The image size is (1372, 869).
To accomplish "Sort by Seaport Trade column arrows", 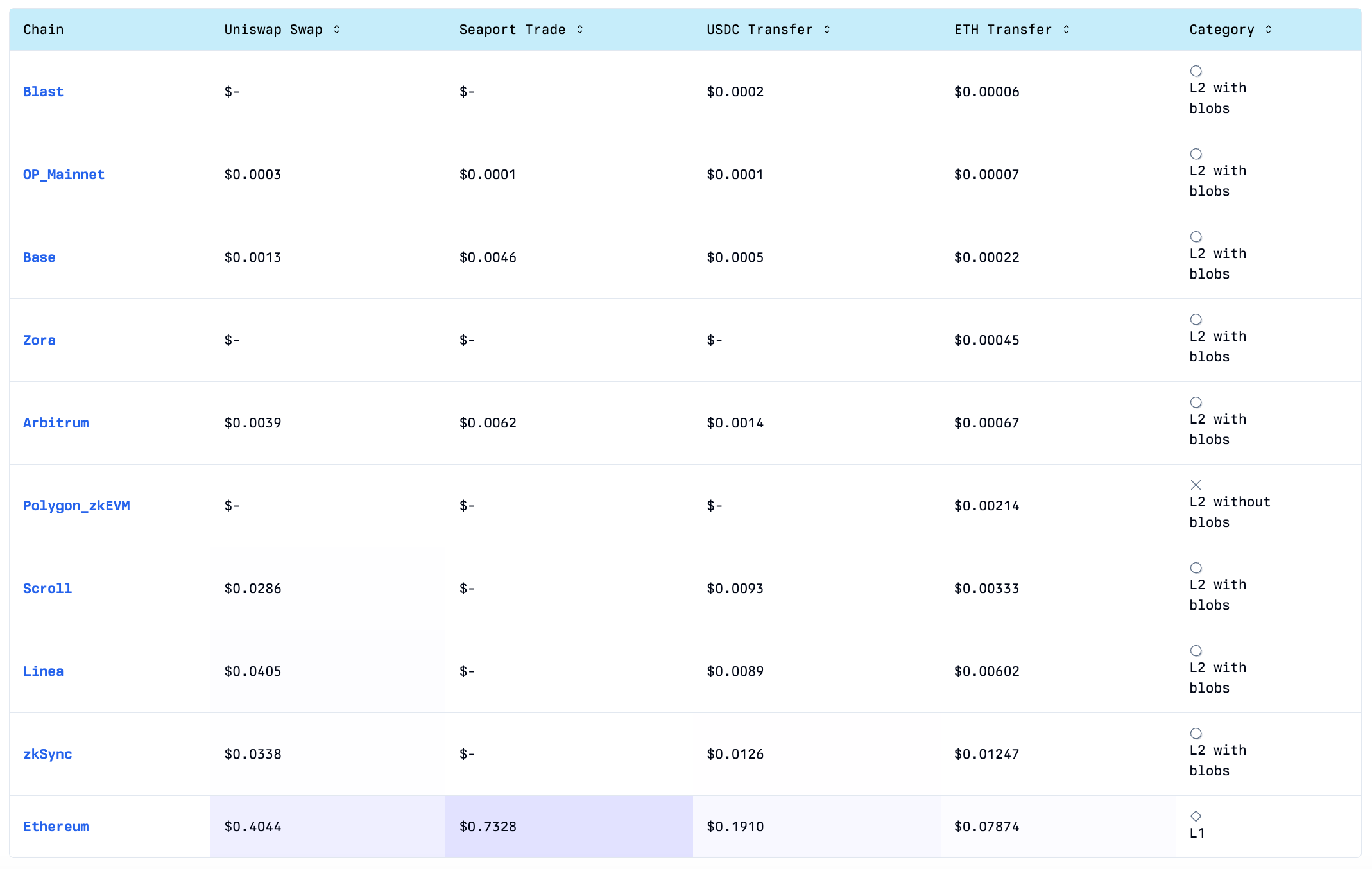I will 579,30.
